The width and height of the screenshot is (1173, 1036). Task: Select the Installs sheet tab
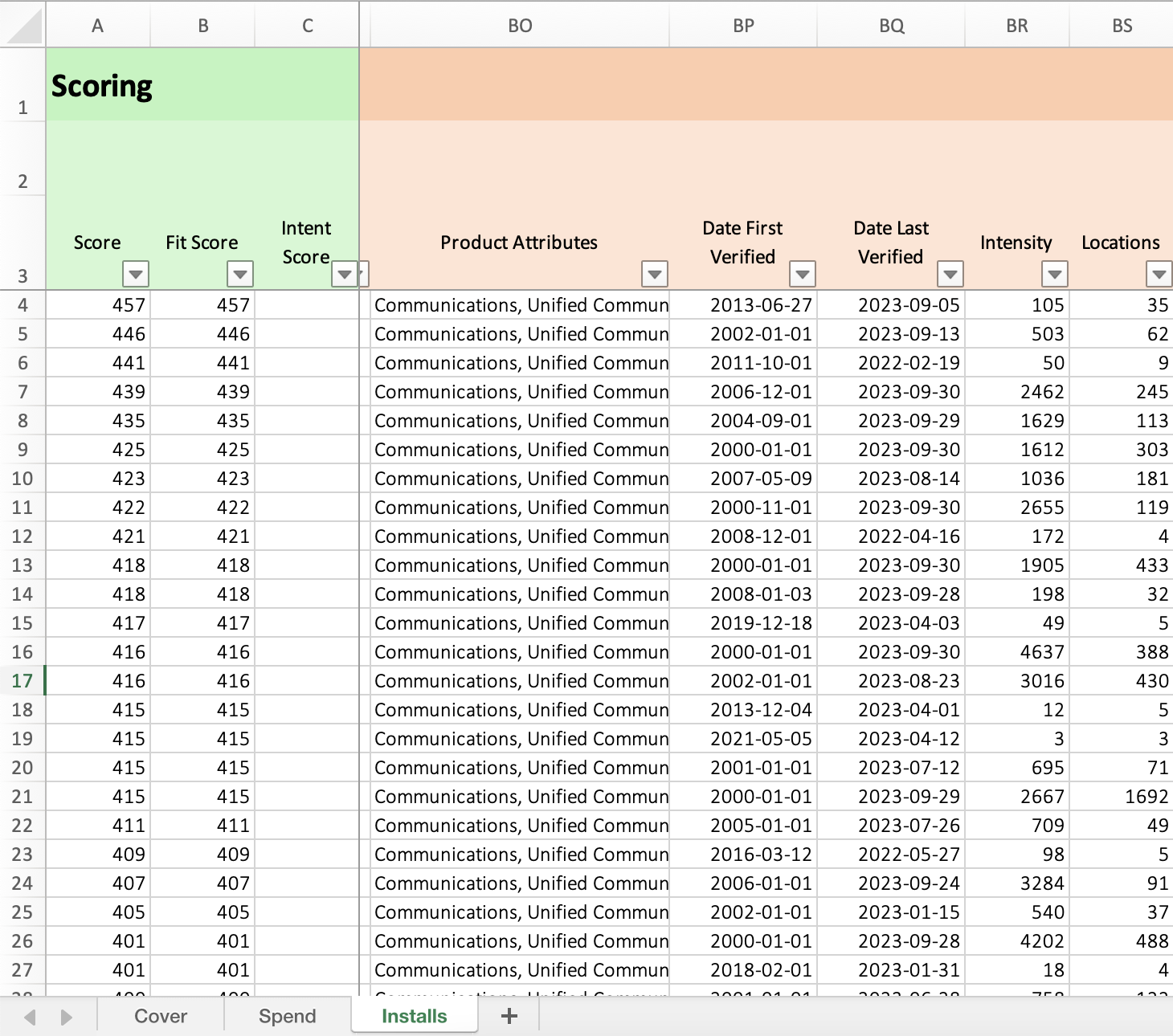414,1016
